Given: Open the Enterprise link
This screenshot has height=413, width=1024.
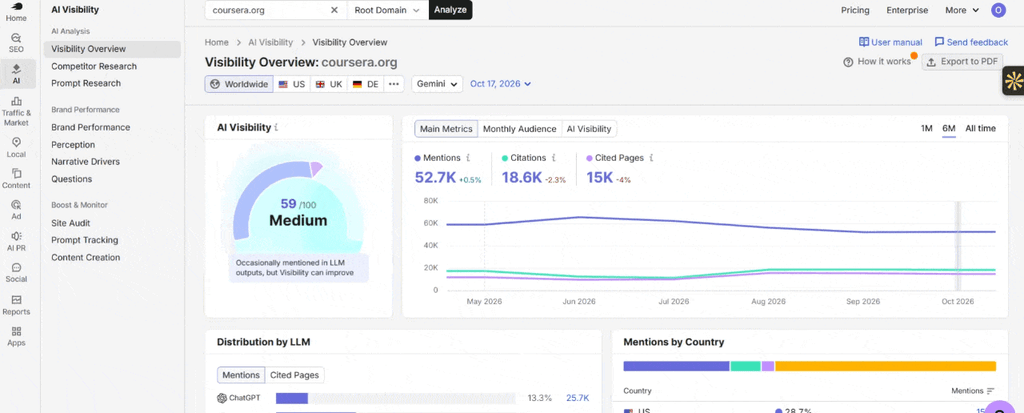Looking at the screenshot, I should pos(907,10).
